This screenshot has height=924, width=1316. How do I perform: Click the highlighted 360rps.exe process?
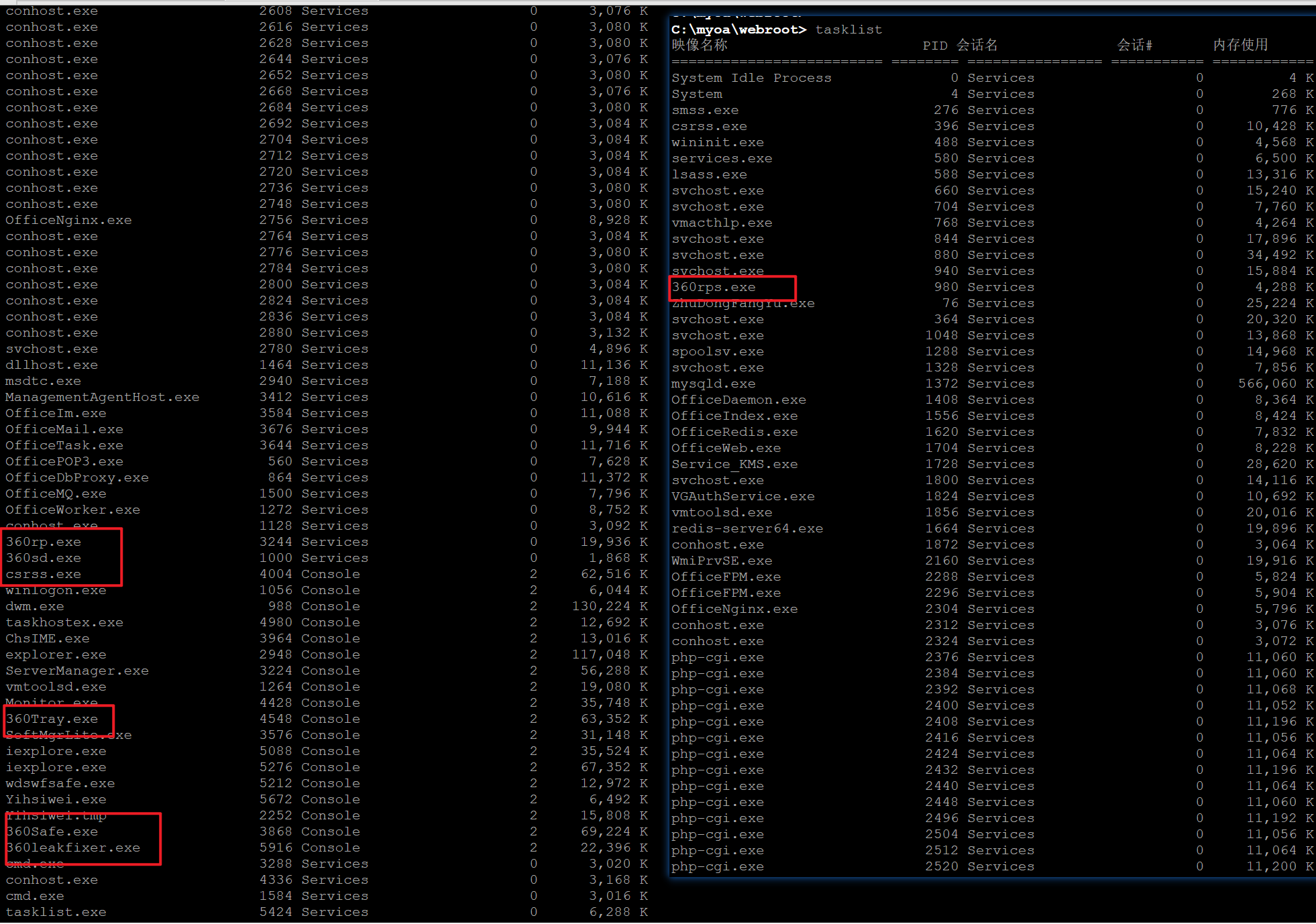[x=714, y=287]
